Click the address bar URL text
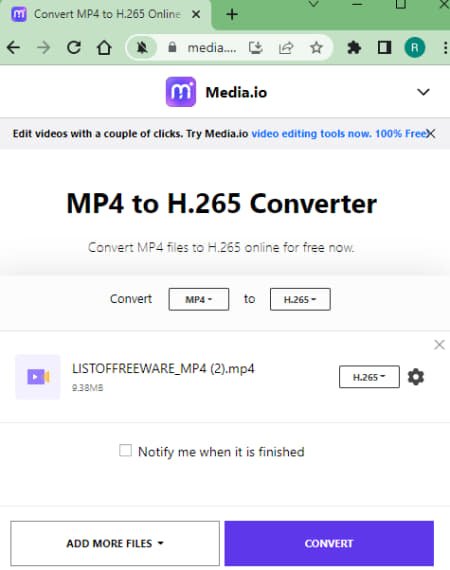The height and width of the screenshot is (570, 450). pos(212,48)
